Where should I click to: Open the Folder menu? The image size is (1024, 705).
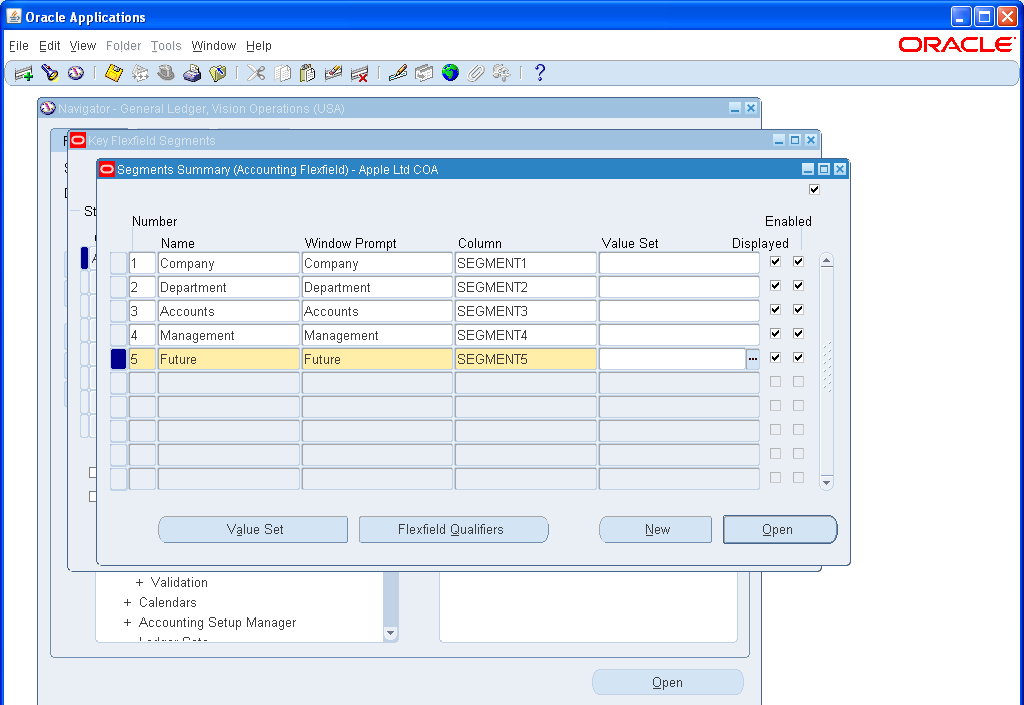click(x=123, y=46)
